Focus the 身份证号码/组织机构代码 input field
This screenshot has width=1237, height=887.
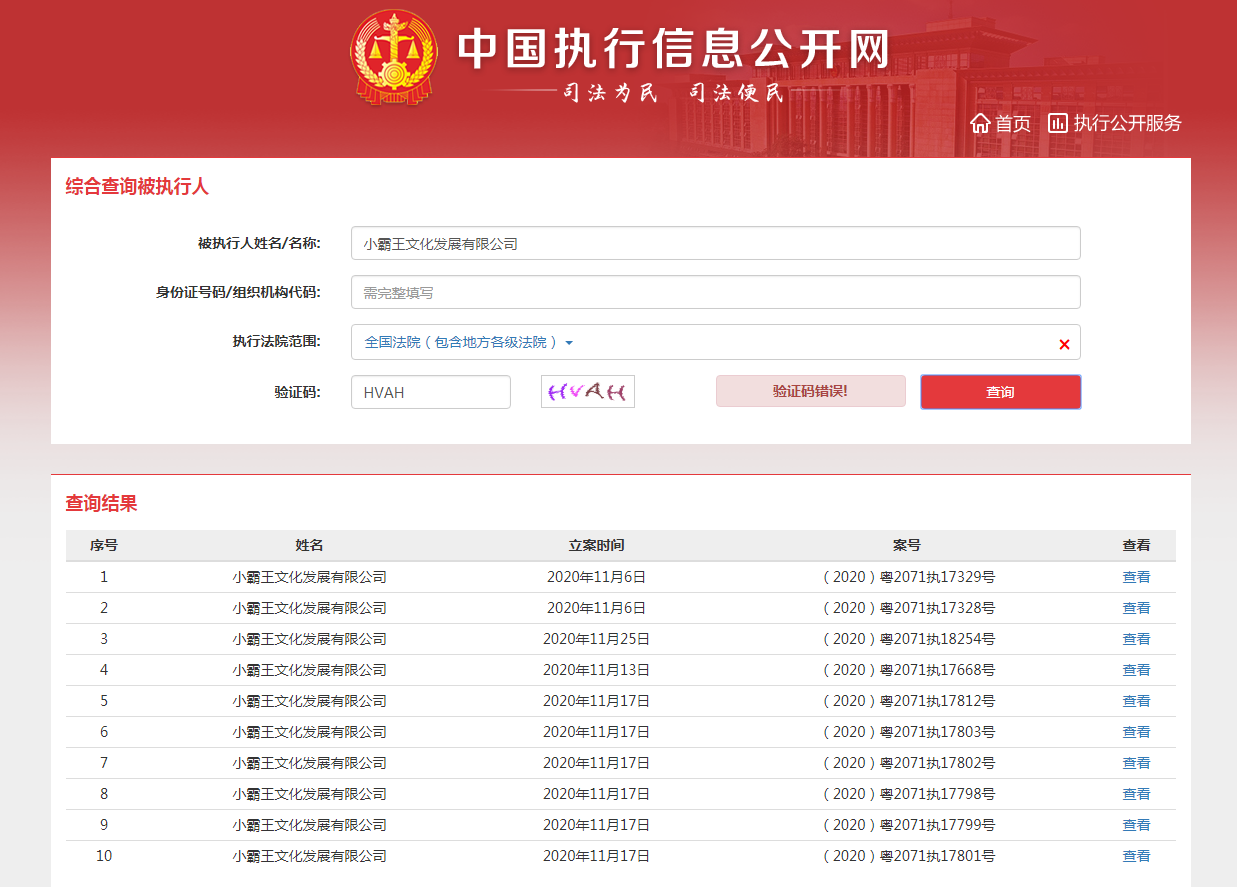tap(715, 292)
